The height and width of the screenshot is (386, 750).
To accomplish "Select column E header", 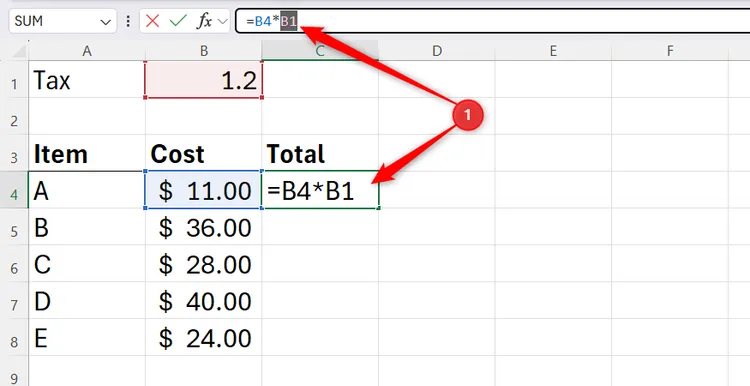I will click(x=553, y=51).
